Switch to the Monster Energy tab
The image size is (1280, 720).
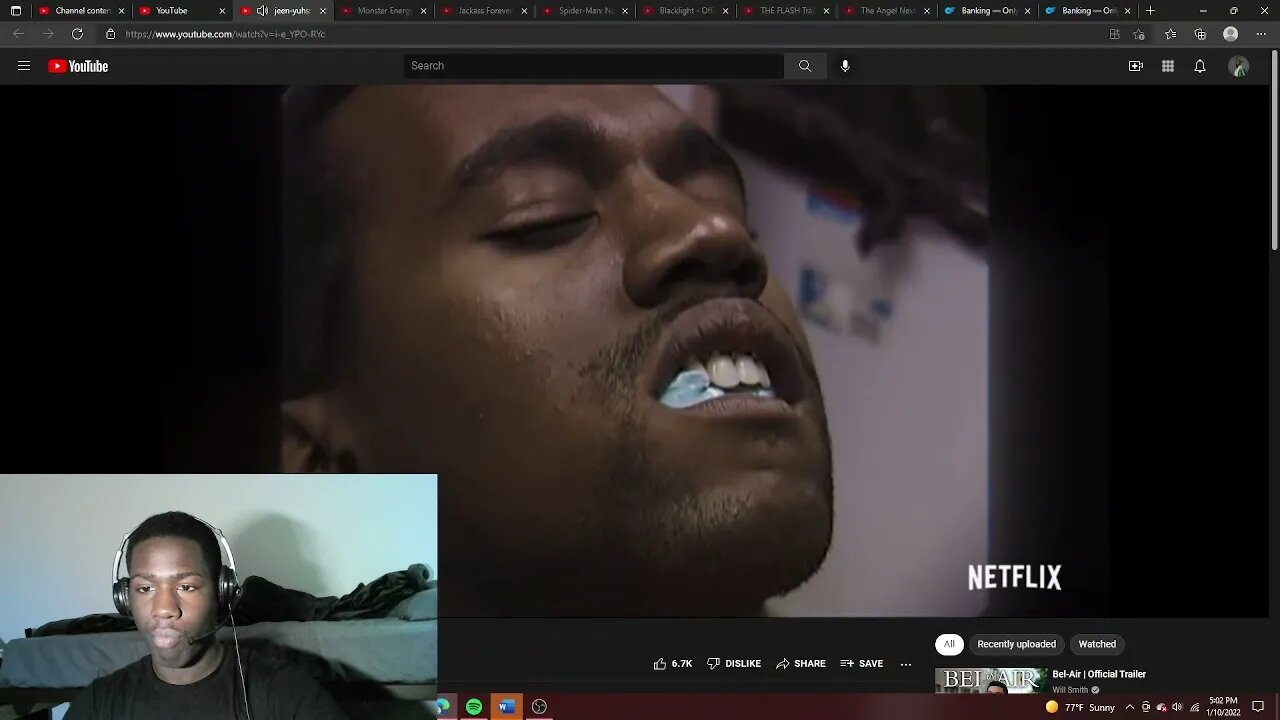pos(384,11)
